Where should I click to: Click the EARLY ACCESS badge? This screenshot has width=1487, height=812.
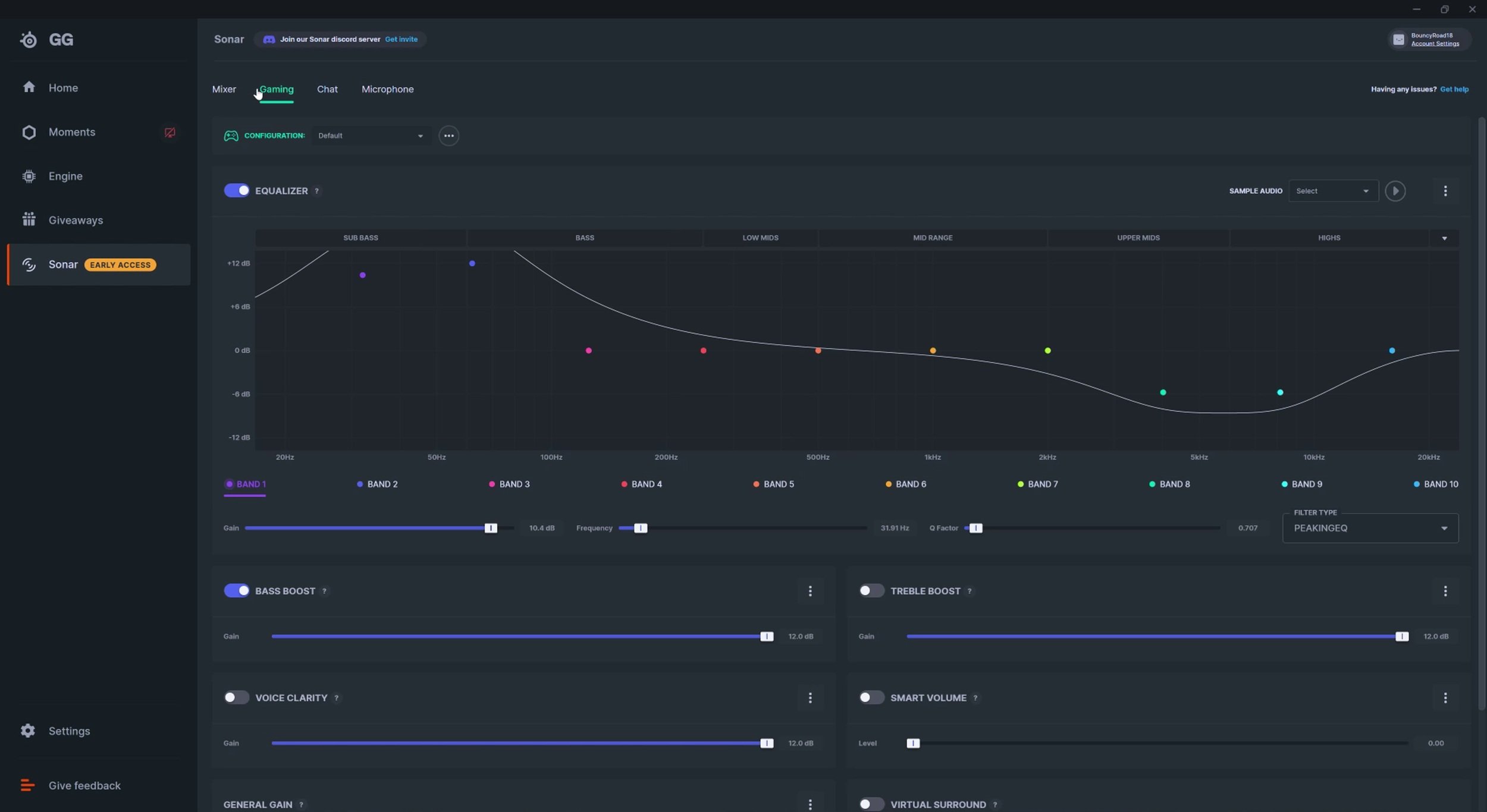pos(120,265)
